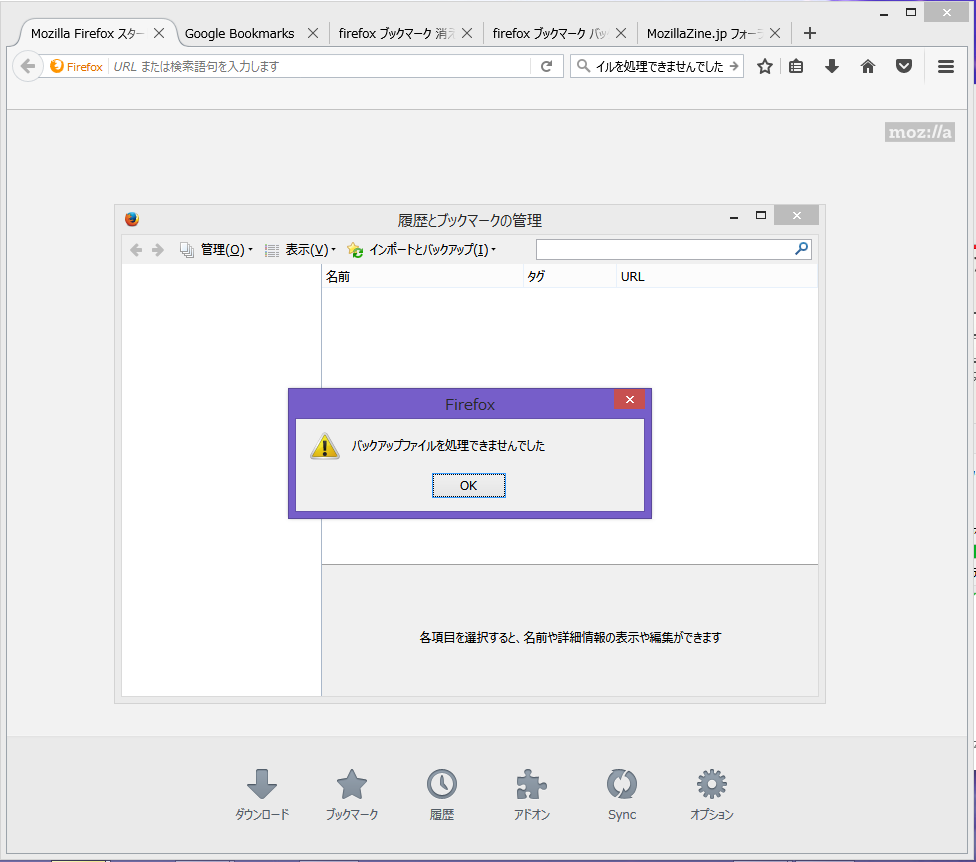The image size is (976, 862).
Task: Close the Firefox backup error dialog
Action: tap(629, 400)
